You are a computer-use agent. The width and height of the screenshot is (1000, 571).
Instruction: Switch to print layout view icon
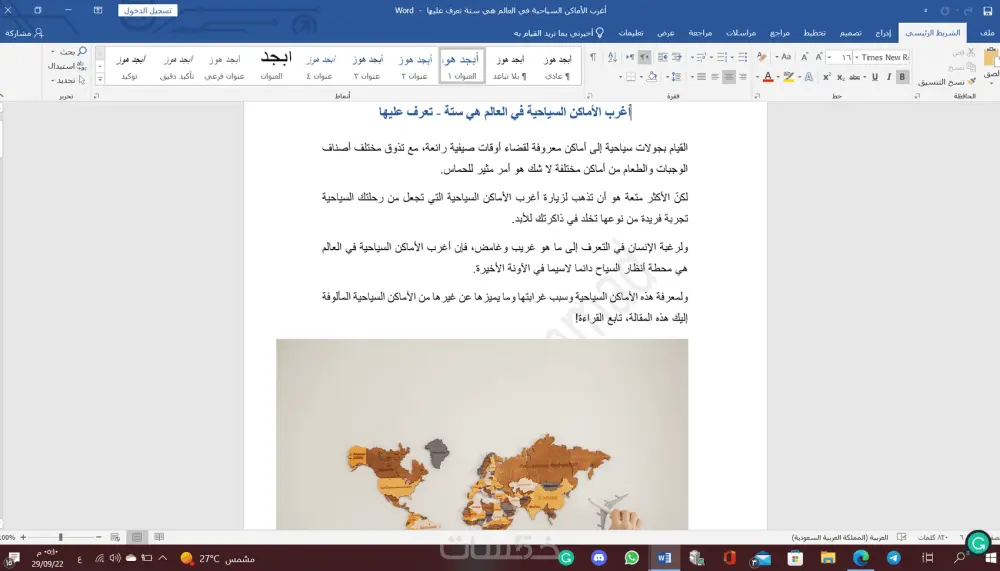(x=136, y=537)
